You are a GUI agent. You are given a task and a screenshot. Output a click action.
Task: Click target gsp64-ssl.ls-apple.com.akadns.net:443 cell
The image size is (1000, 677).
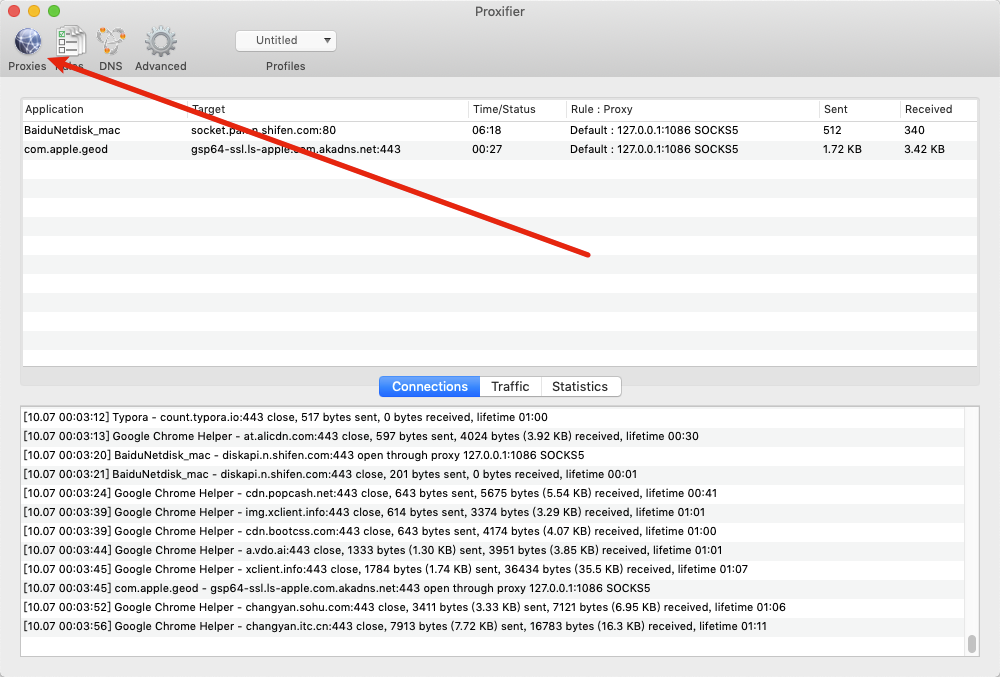click(296, 149)
